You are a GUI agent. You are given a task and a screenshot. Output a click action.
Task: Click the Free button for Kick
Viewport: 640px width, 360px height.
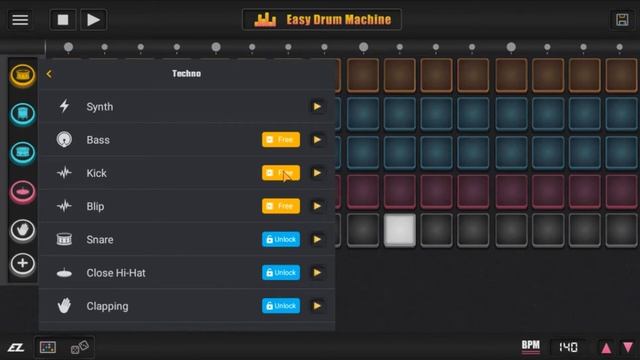tap(281, 173)
